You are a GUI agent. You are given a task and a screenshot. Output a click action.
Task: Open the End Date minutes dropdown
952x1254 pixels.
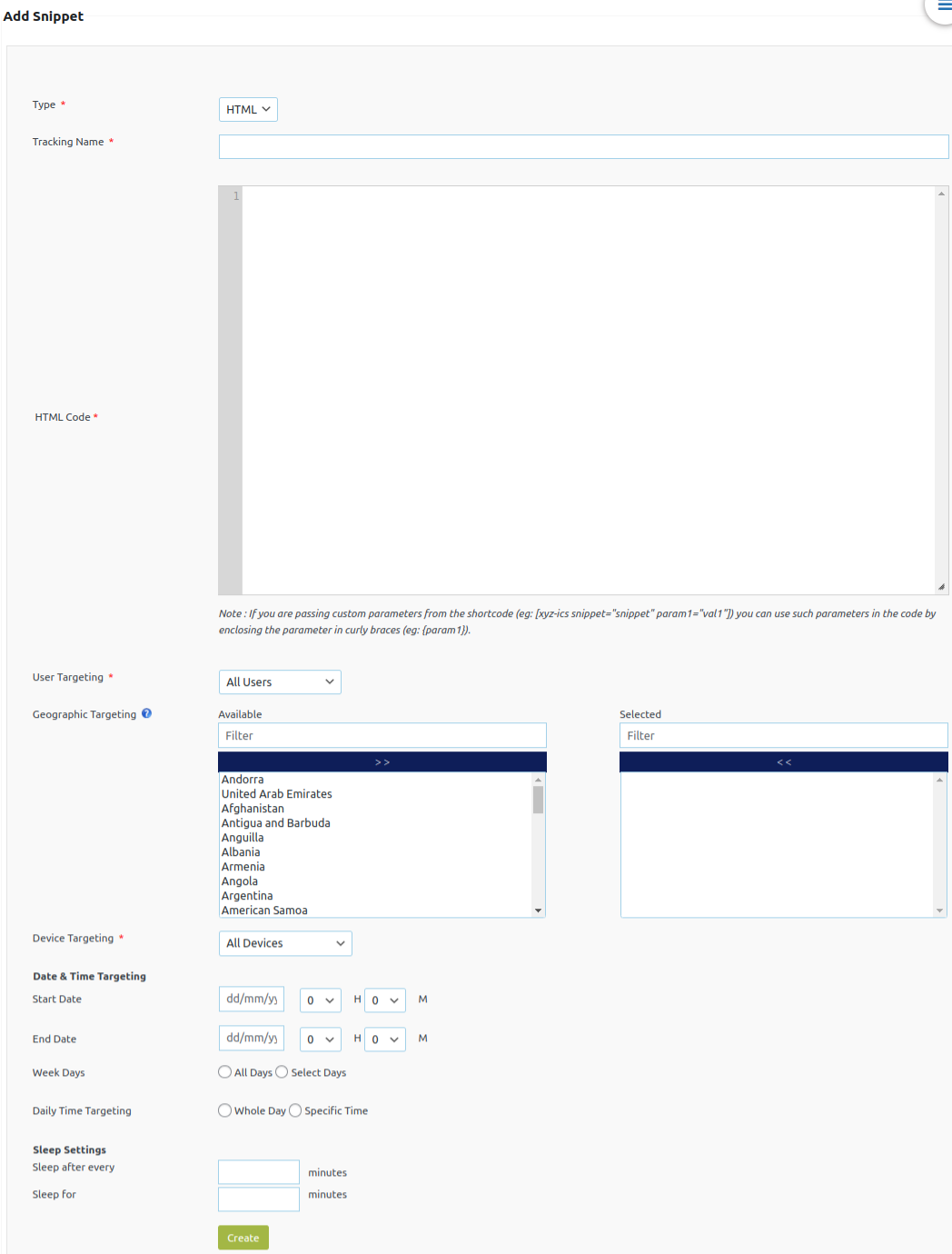pyautogui.click(x=384, y=1039)
